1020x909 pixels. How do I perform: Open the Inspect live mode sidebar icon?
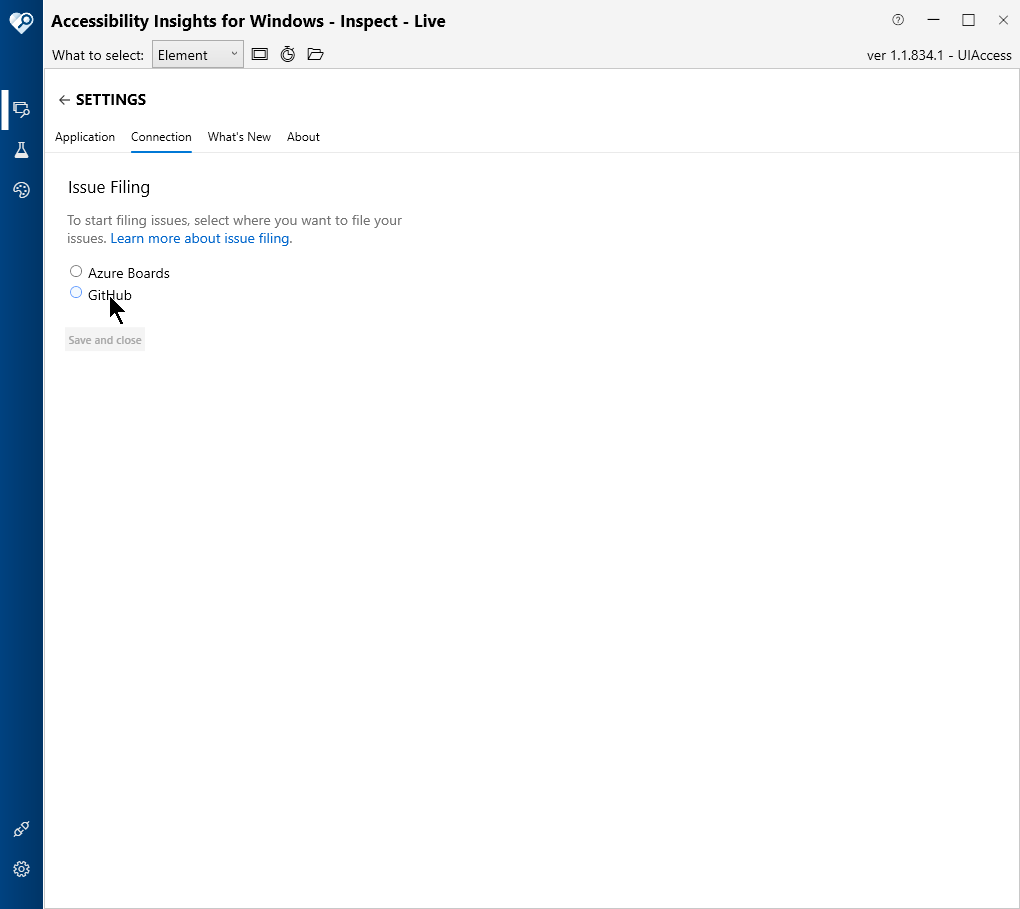21,109
